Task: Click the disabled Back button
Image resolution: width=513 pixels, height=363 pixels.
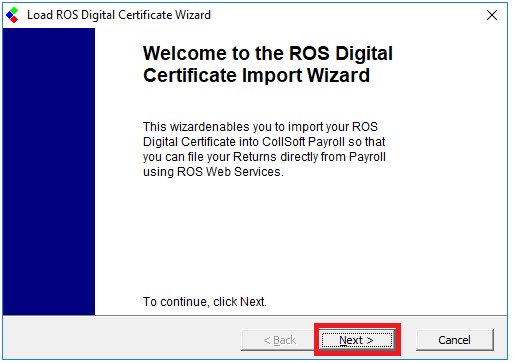Action: point(279,340)
